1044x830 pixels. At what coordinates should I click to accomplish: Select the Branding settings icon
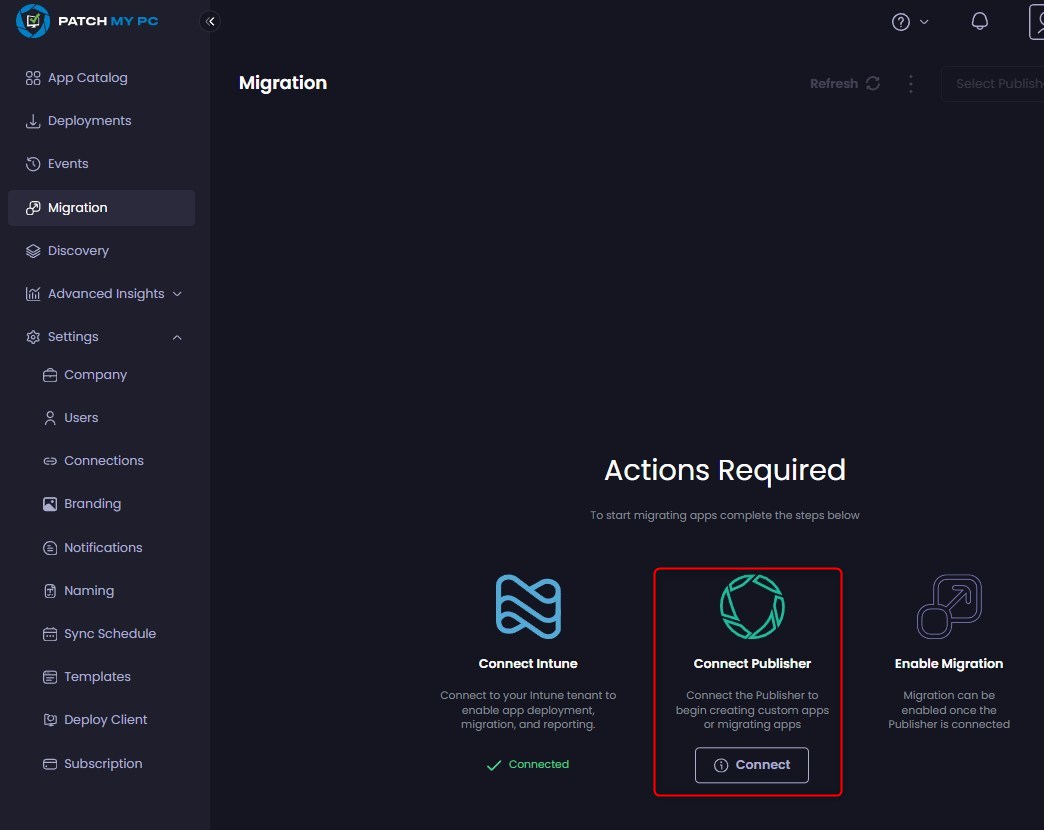point(49,503)
